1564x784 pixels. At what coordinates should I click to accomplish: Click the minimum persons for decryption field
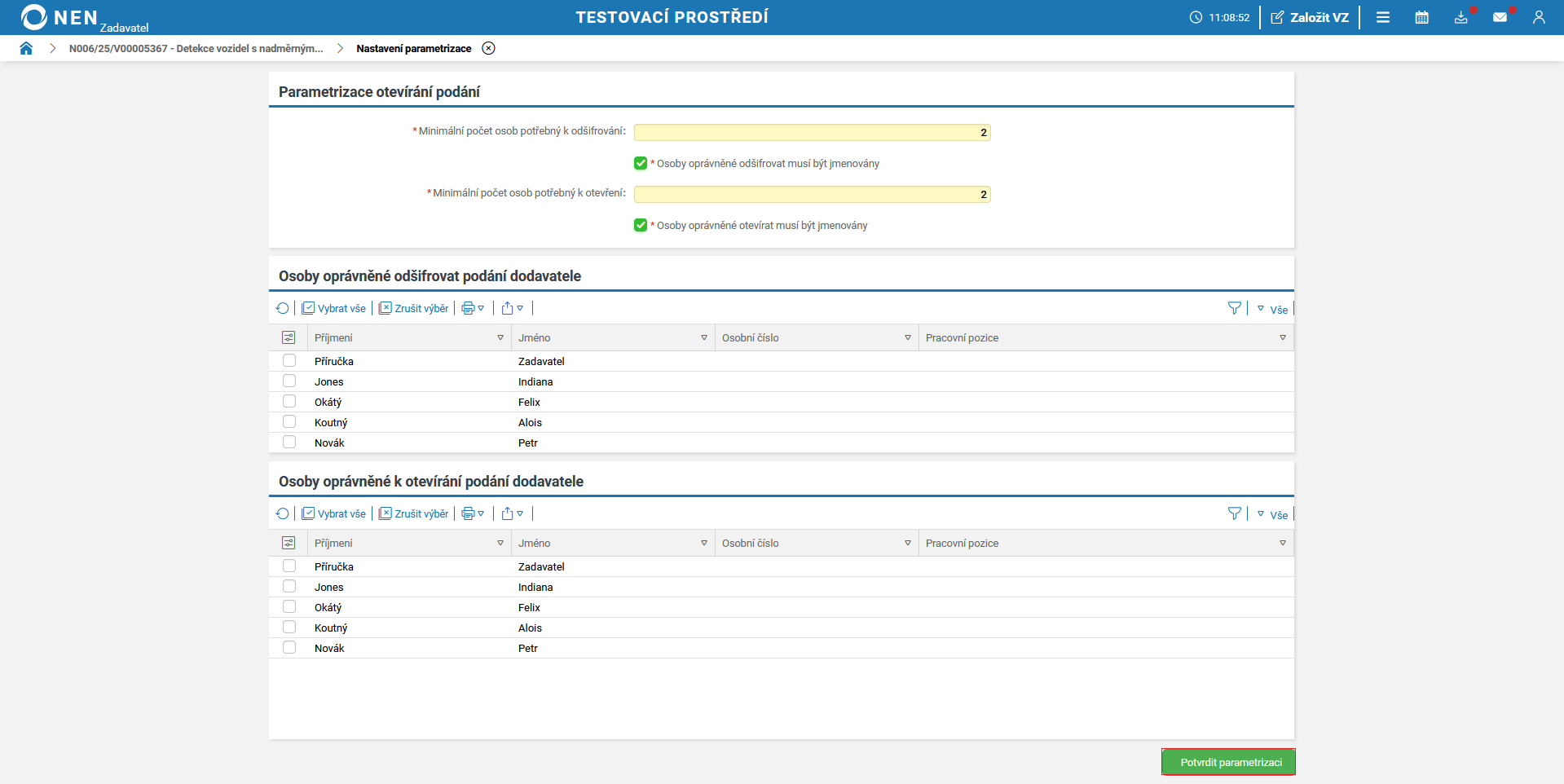[x=812, y=132]
